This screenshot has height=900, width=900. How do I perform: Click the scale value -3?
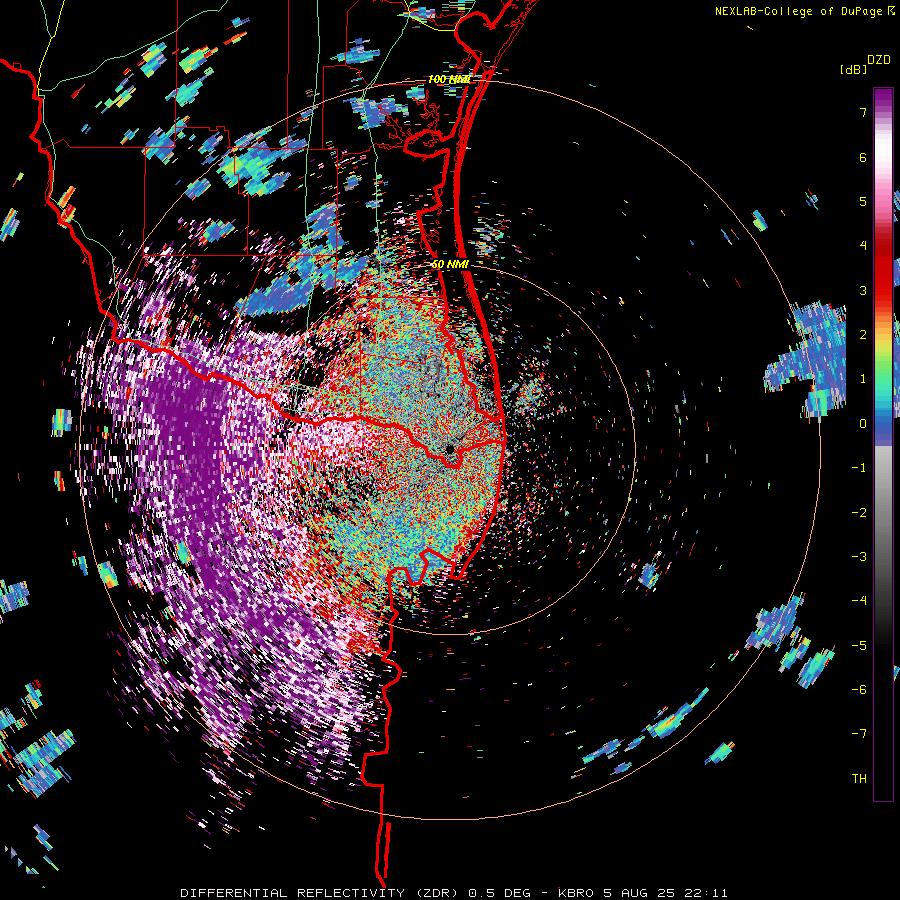click(859, 556)
